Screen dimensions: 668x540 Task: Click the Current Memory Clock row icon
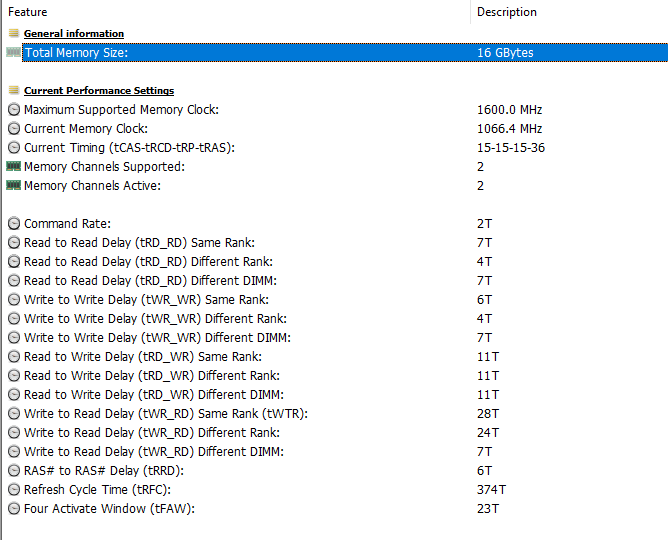pyautogui.click(x=13, y=128)
